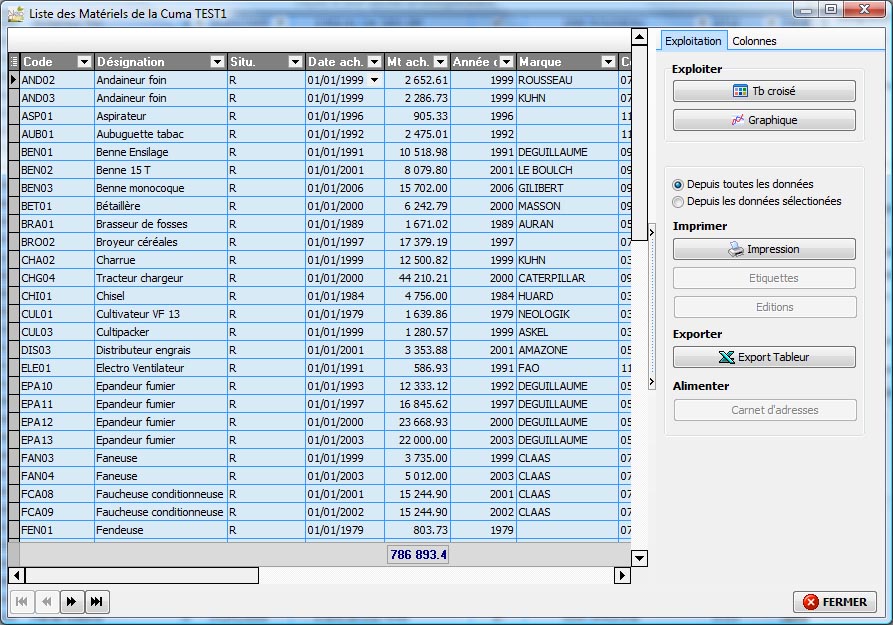This screenshot has width=893, height=625.
Task: Switch to the Colonnes tab
Action: [x=754, y=41]
